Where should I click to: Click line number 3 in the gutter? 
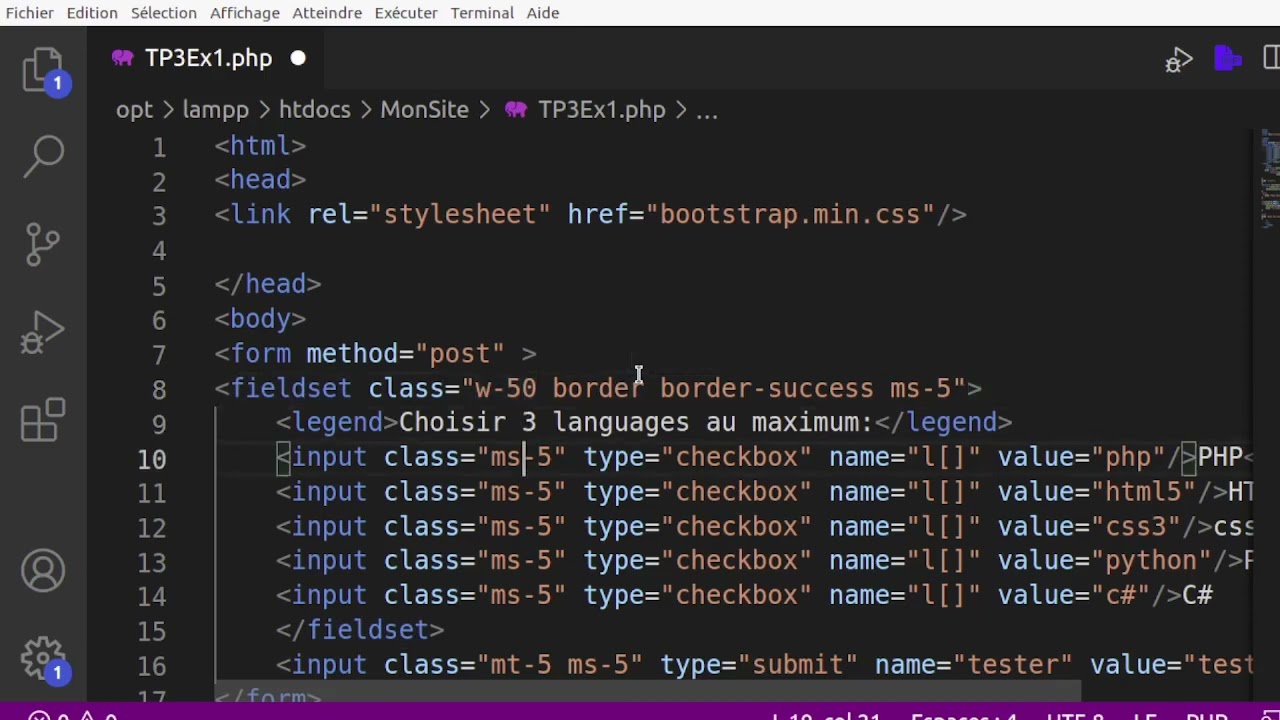(159, 216)
